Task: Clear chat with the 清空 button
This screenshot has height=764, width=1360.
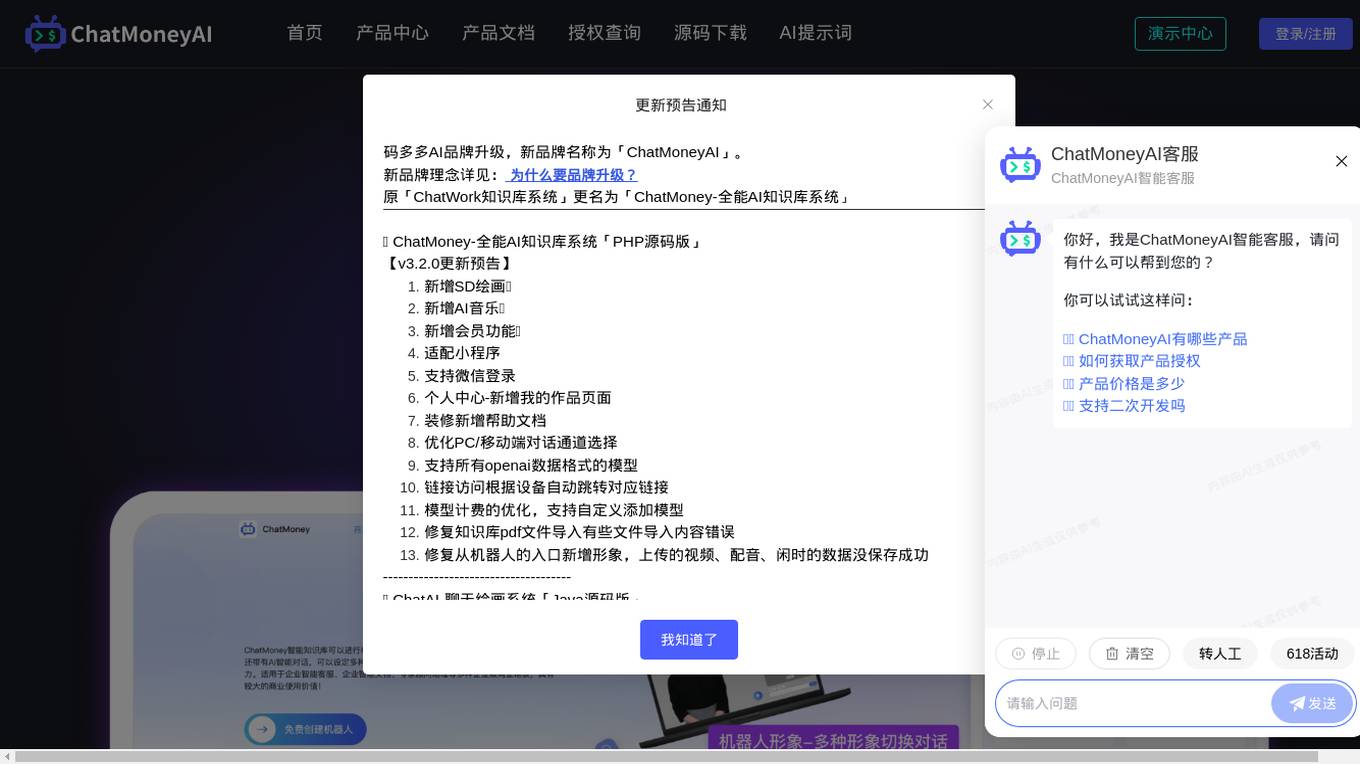Action: pyautogui.click(x=1129, y=654)
